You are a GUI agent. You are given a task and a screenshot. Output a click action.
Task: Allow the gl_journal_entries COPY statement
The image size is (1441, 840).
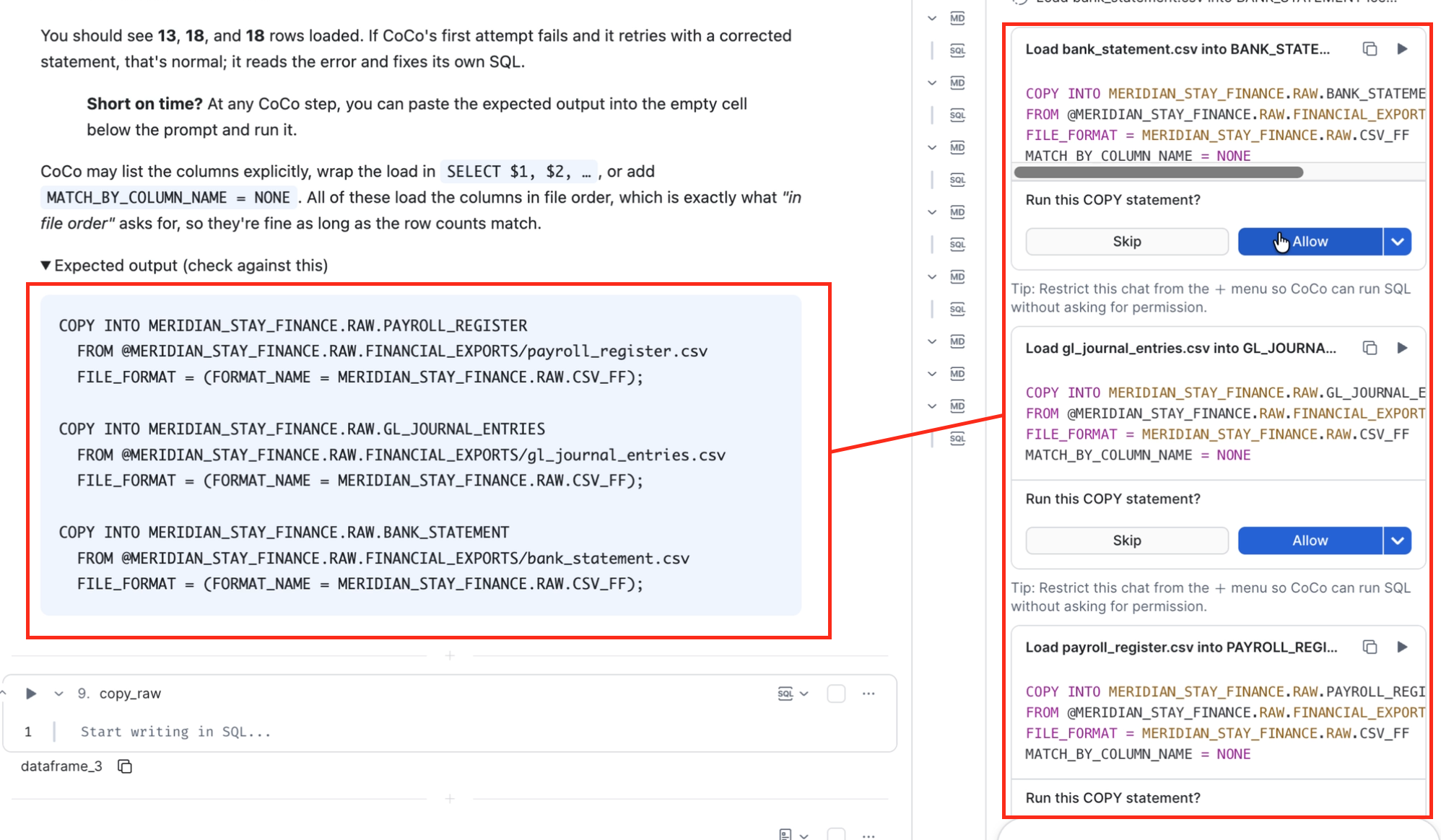point(1310,541)
